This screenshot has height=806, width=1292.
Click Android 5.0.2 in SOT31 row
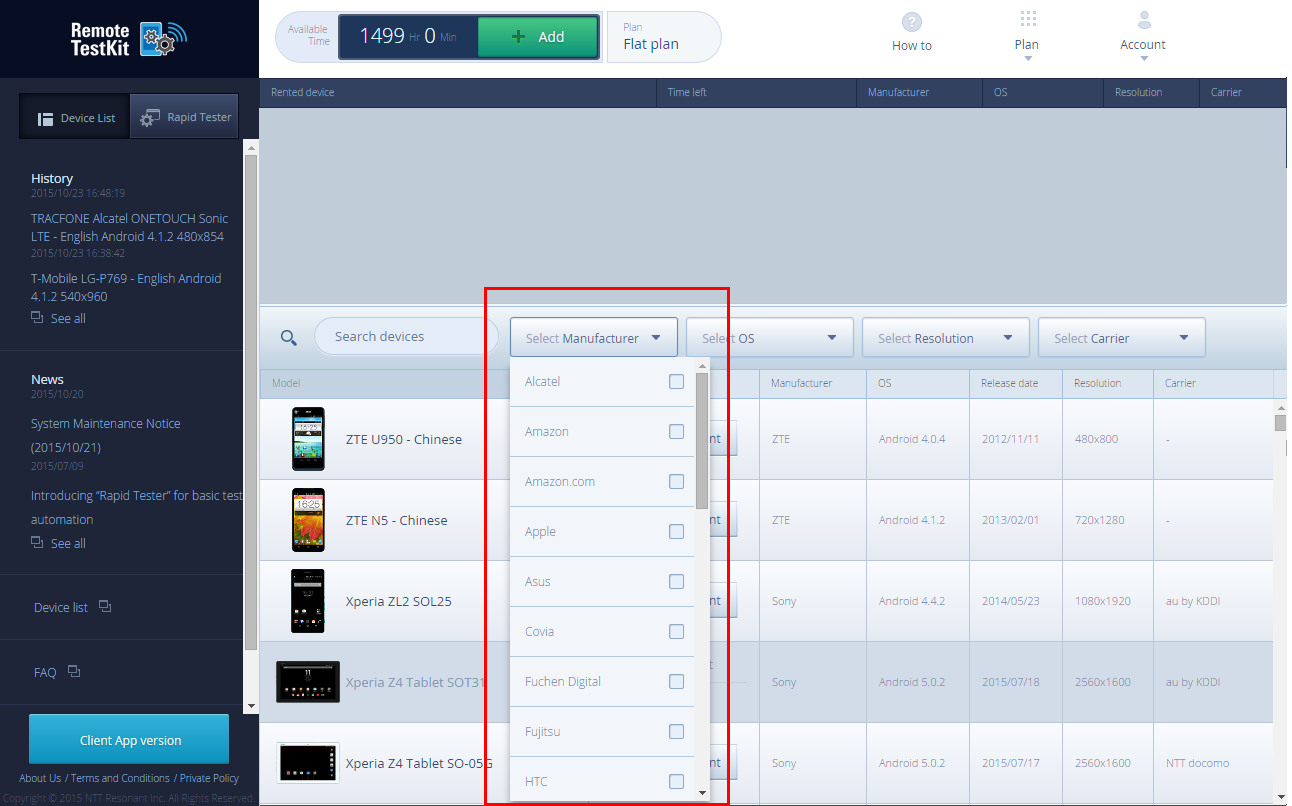coord(912,682)
